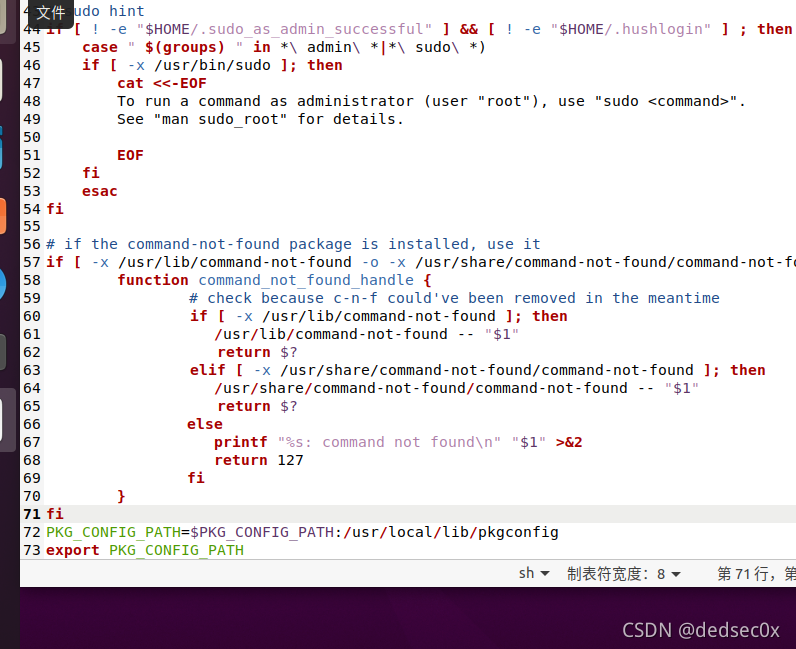Click the 'return 127' statement
Viewport: 796px width, 649px height.
click(x=259, y=460)
